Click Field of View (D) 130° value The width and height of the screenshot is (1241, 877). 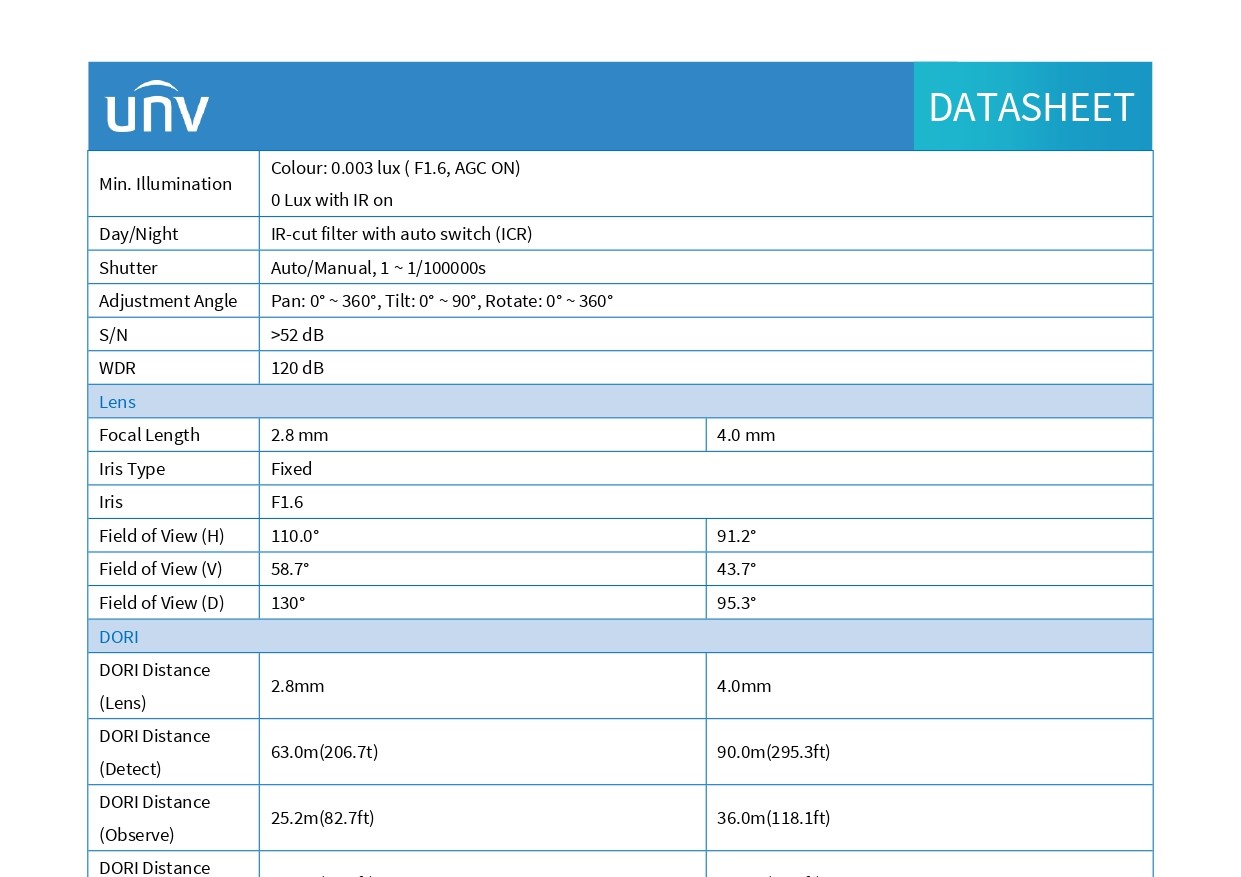pyautogui.click(x=288, y=603)
